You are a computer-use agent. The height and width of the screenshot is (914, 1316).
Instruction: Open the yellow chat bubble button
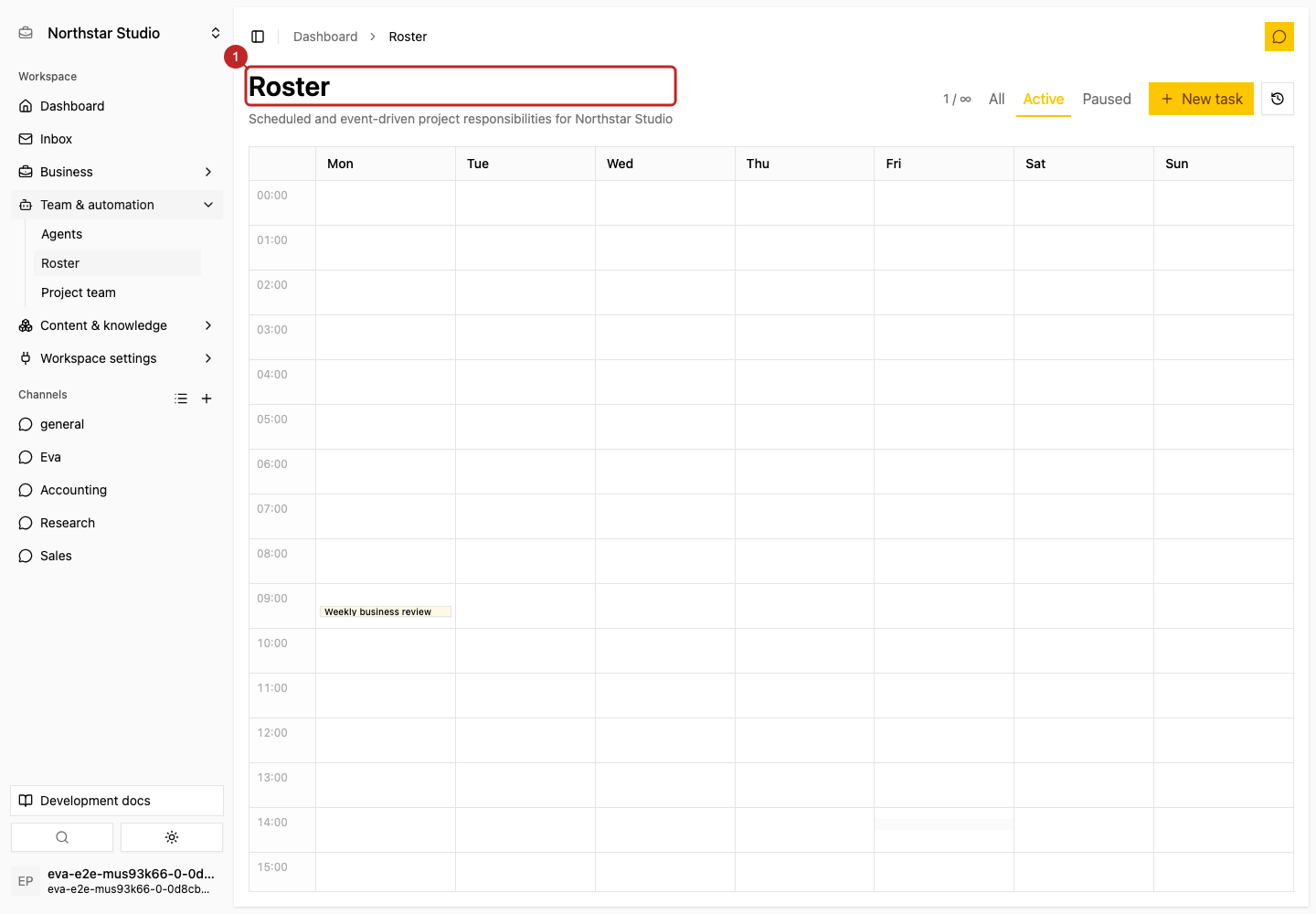pos(1279,37)
